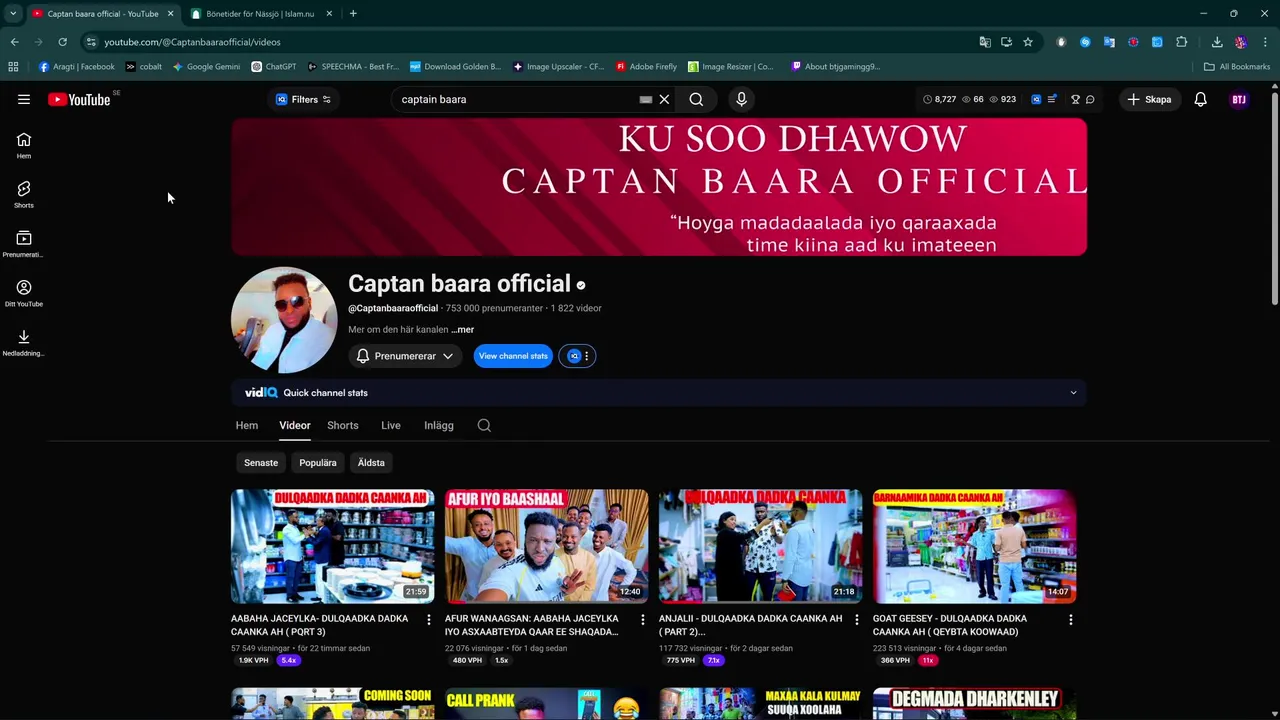Open Prenumerationer in the left sidebar
Viewport: 1280px width, 720px height.
24,244
